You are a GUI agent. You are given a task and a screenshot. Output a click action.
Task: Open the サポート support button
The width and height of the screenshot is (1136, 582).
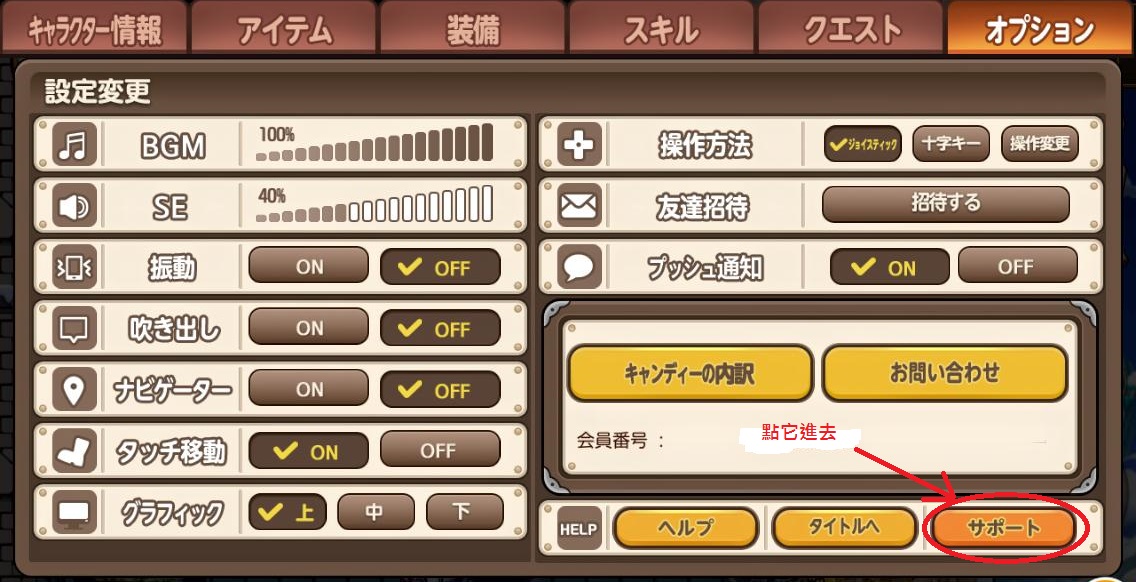pyautogui.click(x=1003, y=528)
